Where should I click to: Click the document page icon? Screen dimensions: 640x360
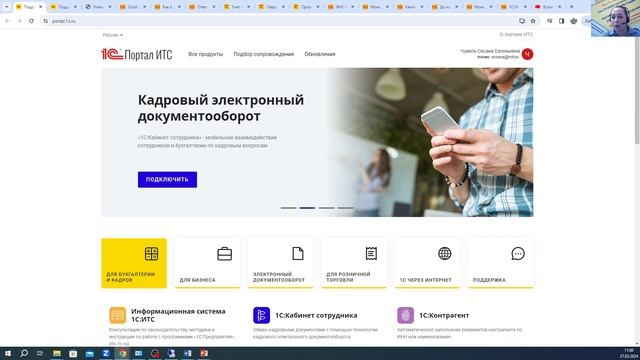(x=298, y=253)
